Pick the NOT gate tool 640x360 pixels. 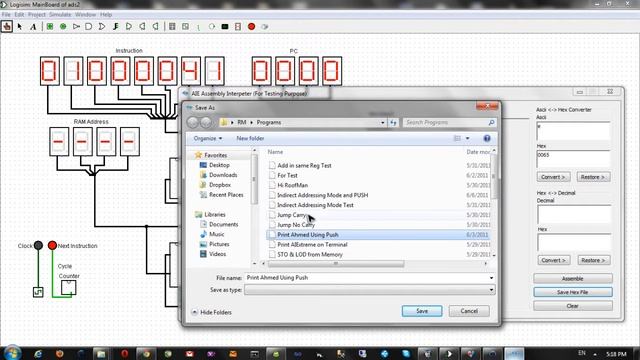tap(76, 27)
